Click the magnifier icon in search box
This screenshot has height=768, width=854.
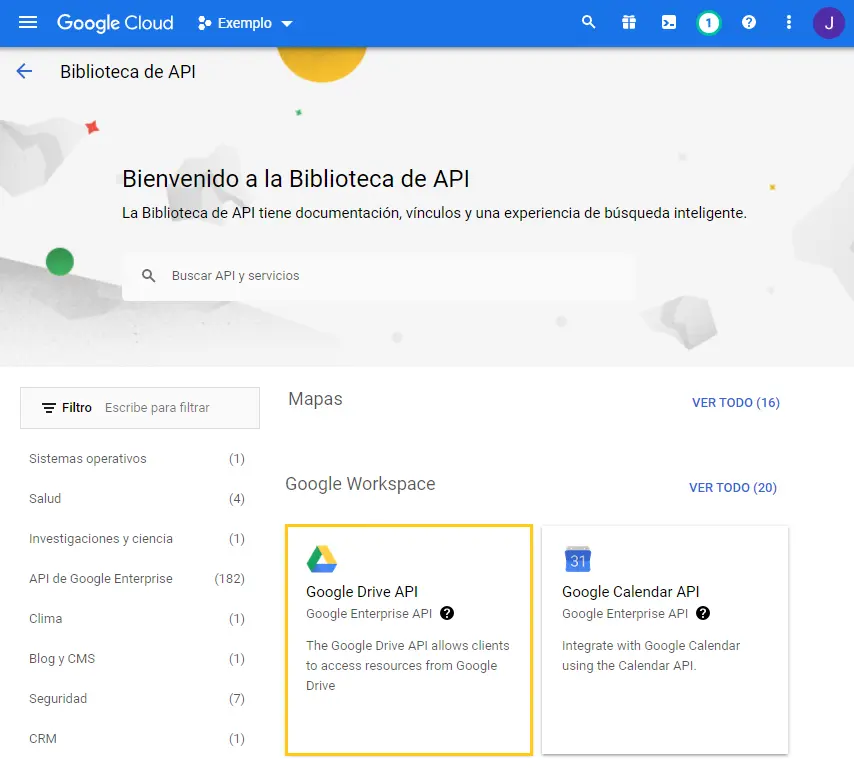(149, 276)
